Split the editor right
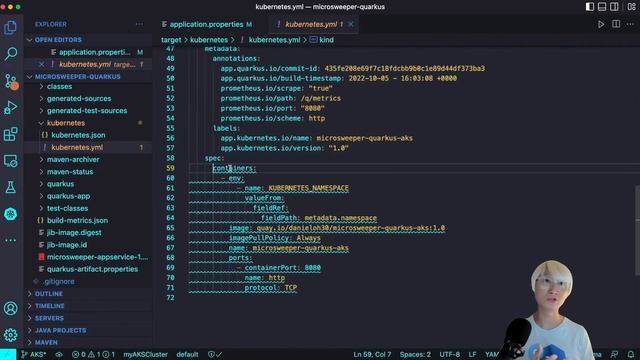Viewport: 640px width, 360px height. tap(616, 24)
